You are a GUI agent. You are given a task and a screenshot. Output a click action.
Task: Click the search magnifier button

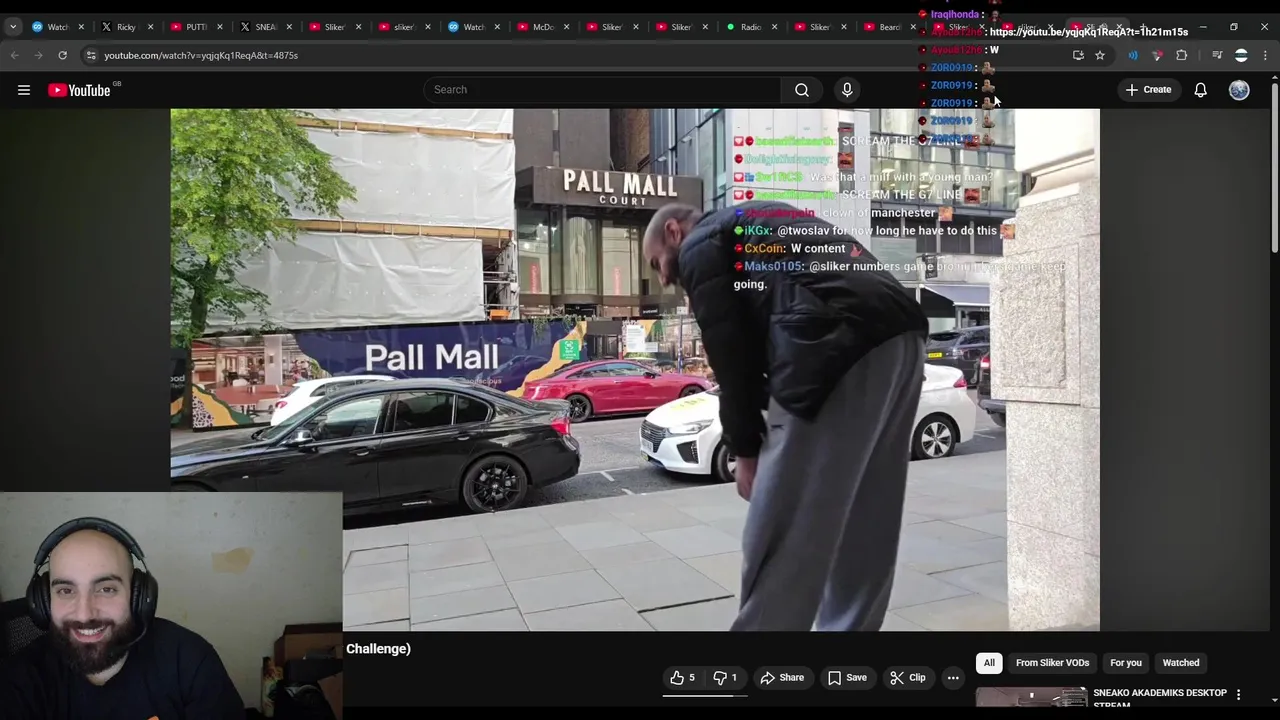tap(802, 90)
